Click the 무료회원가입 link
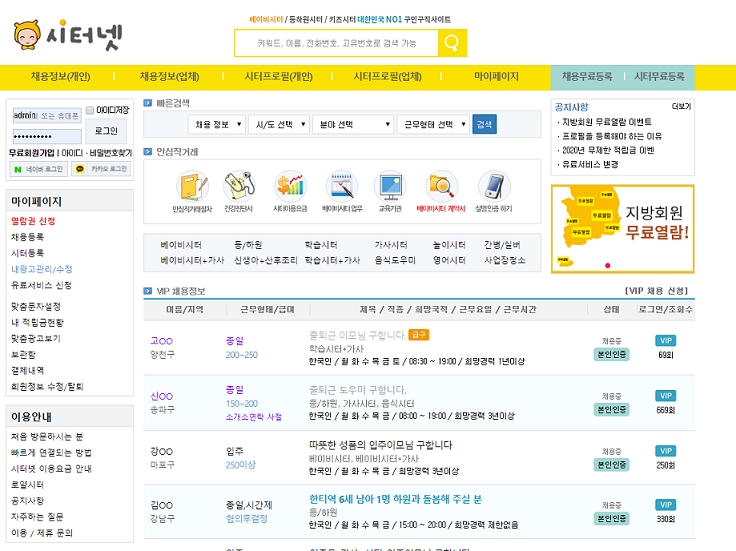The height and width of the screenshot is (551, 736). click(31, 153)
